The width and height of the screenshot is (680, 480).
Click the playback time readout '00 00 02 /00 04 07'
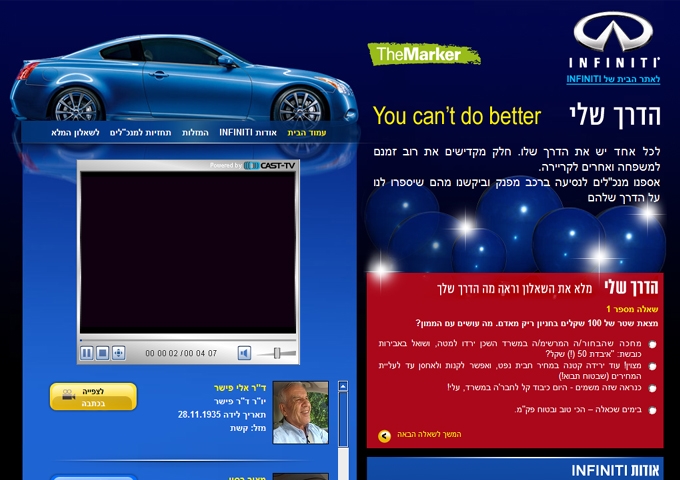tap(181, 353)
